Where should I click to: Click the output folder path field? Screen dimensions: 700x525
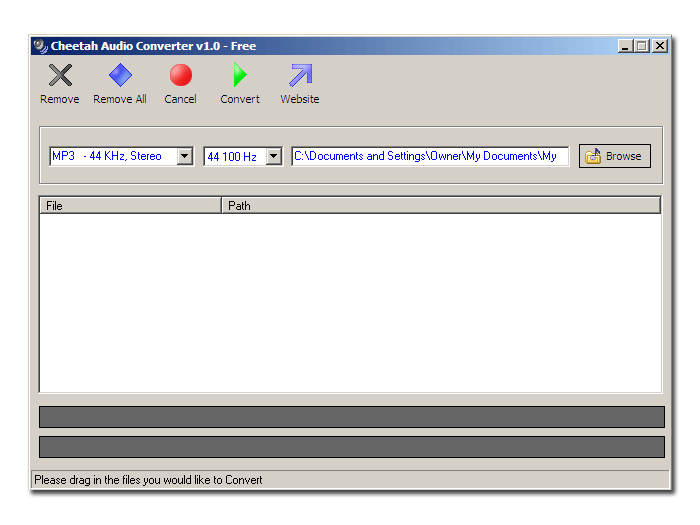[x=430, y=156]
